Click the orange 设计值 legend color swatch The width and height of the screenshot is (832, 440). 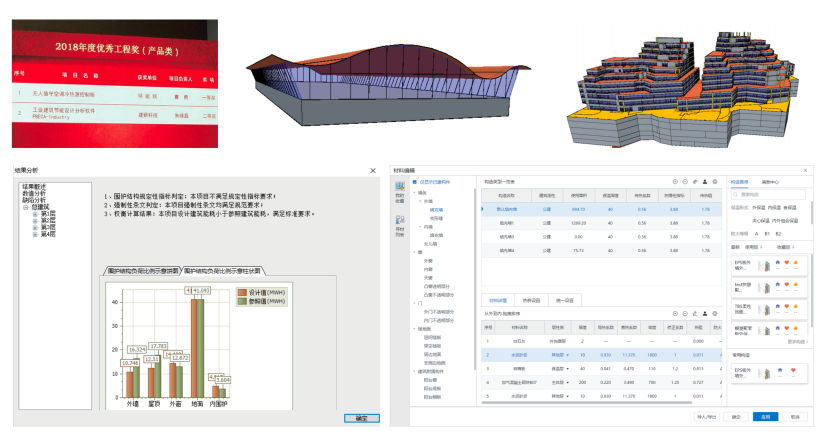pyautogui.click(x=240, y=293)
